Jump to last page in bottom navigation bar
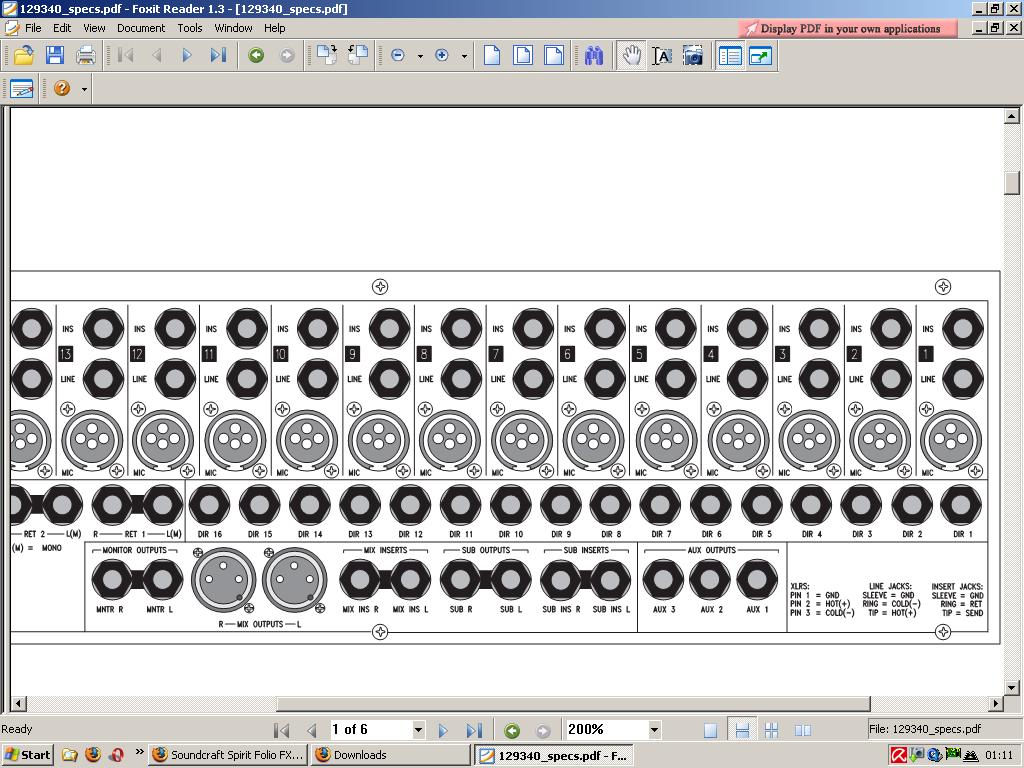Image resolution: width=1024 pixels, height=768 pixels. 474,730
